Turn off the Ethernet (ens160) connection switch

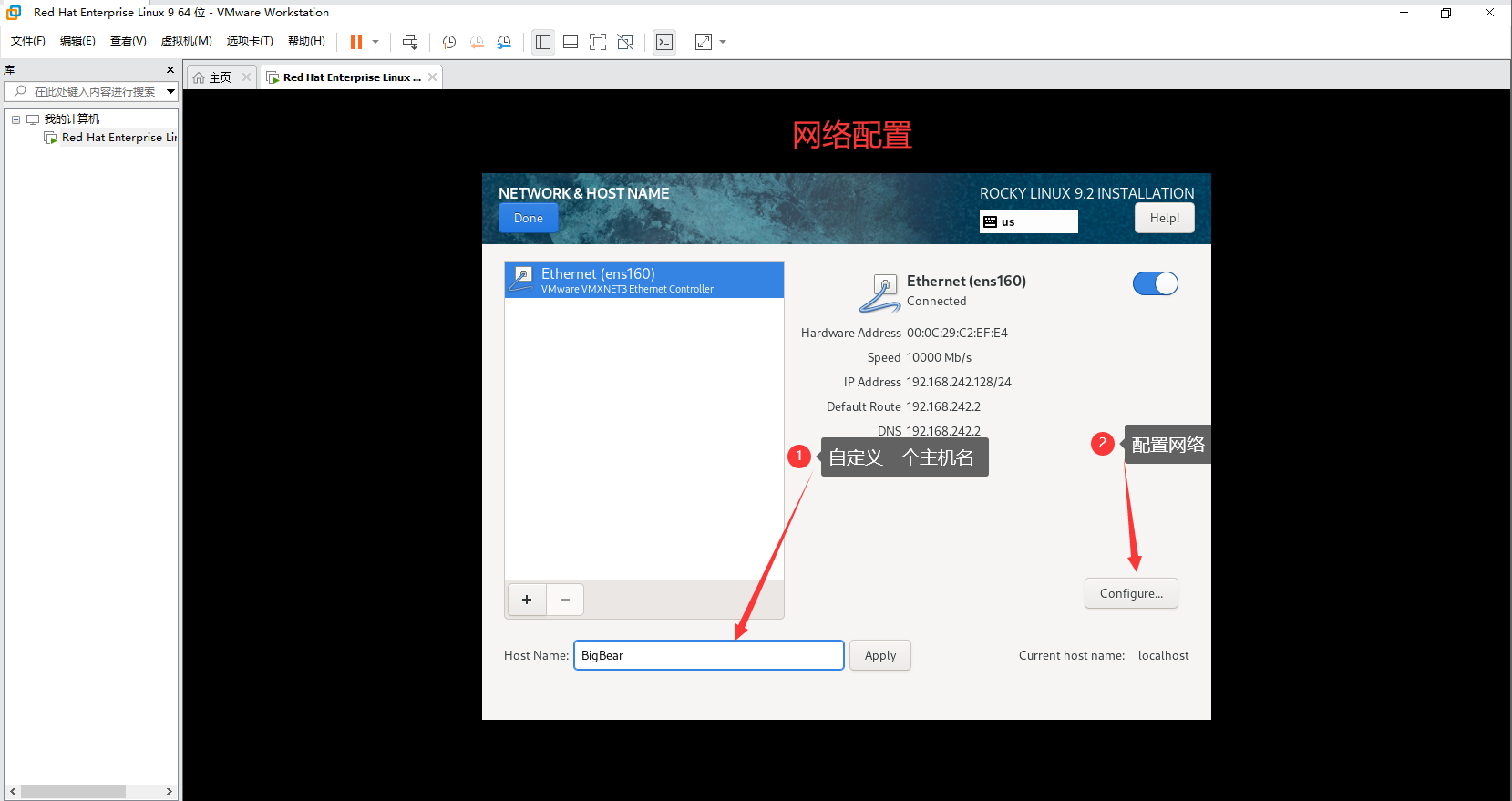click(1156, 283)
